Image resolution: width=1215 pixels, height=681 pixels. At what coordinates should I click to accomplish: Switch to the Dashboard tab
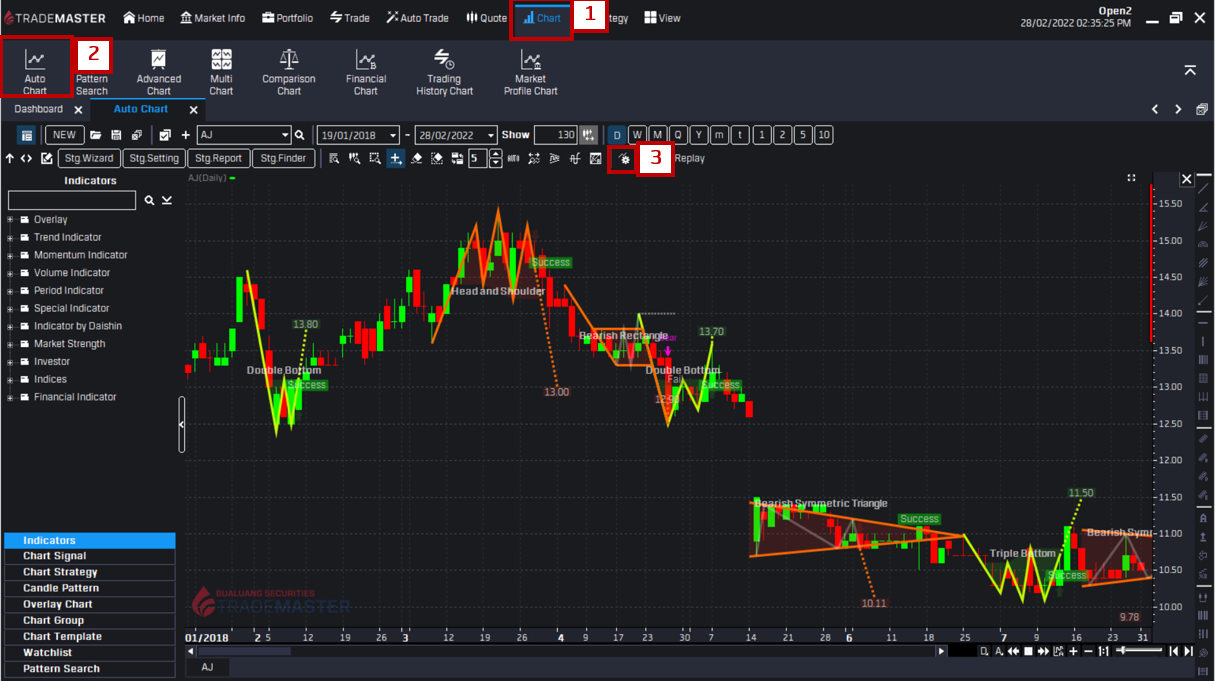[x=38, y=109]
